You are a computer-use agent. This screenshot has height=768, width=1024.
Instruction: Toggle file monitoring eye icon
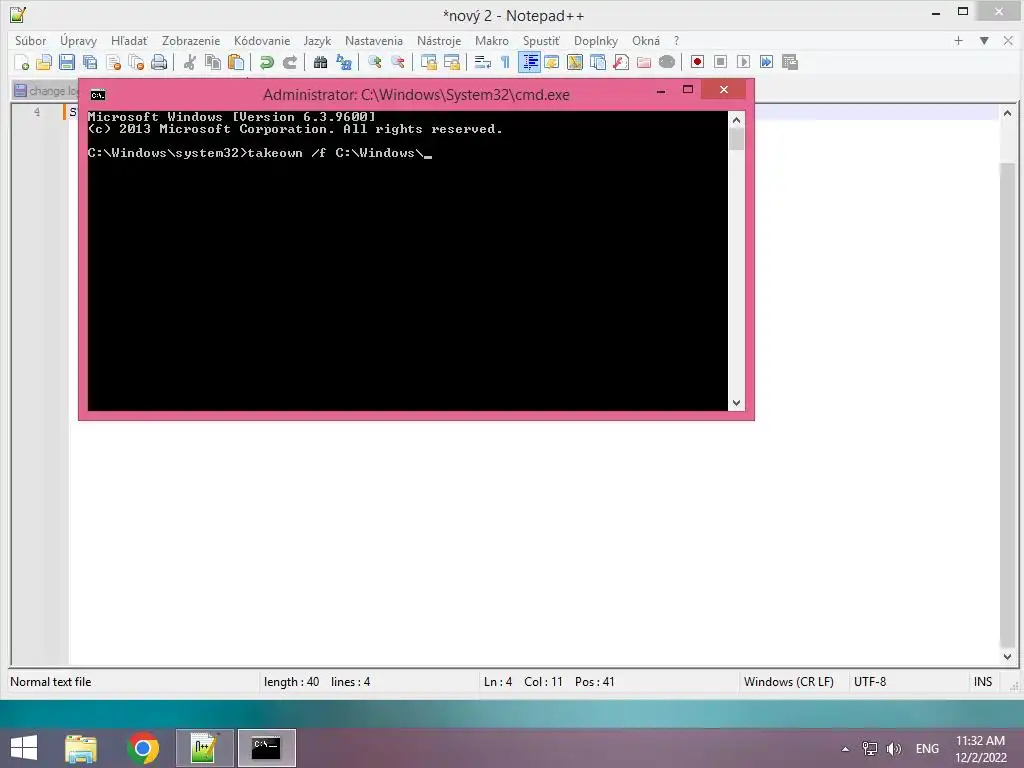(667, 62)
